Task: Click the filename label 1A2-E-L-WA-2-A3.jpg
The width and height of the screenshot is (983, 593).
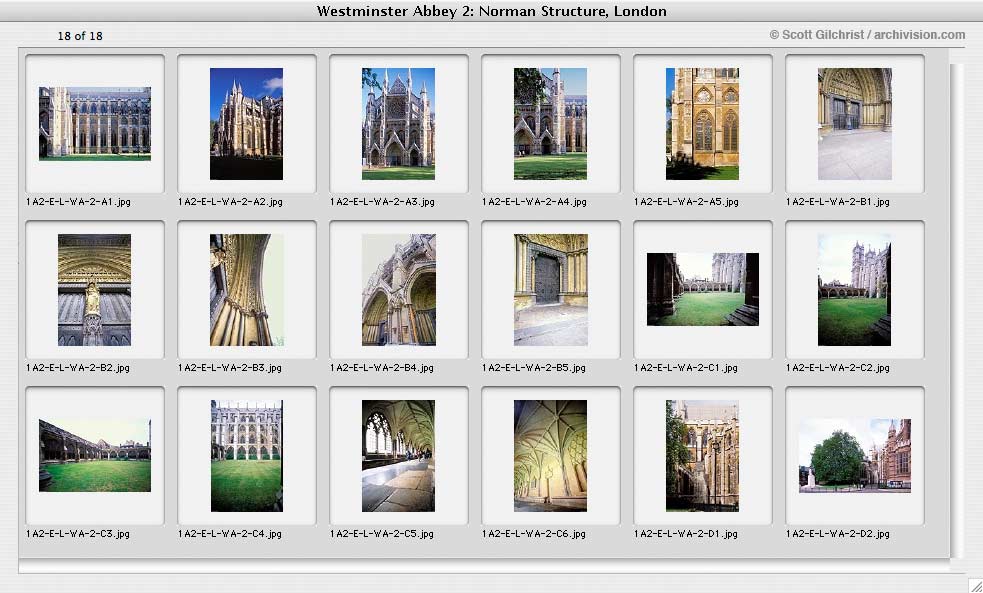Action: pyautogui.click(x=382, y=202)
